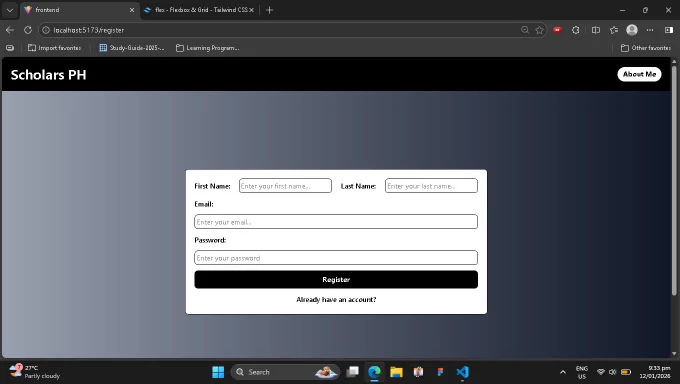Open the weather widget showing Partly cloudy
The height and width of the screenshot is (384, 680).
click(35, 372)
